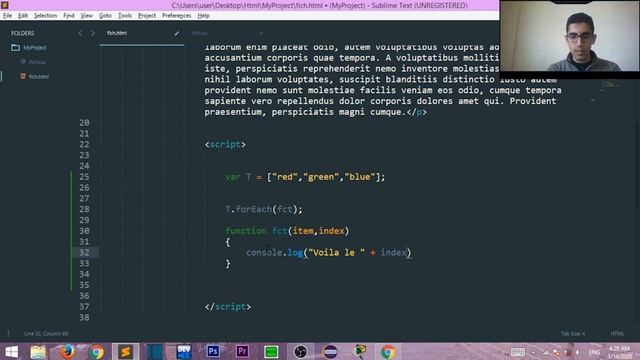Click the "red" string in array

(285, 177)
